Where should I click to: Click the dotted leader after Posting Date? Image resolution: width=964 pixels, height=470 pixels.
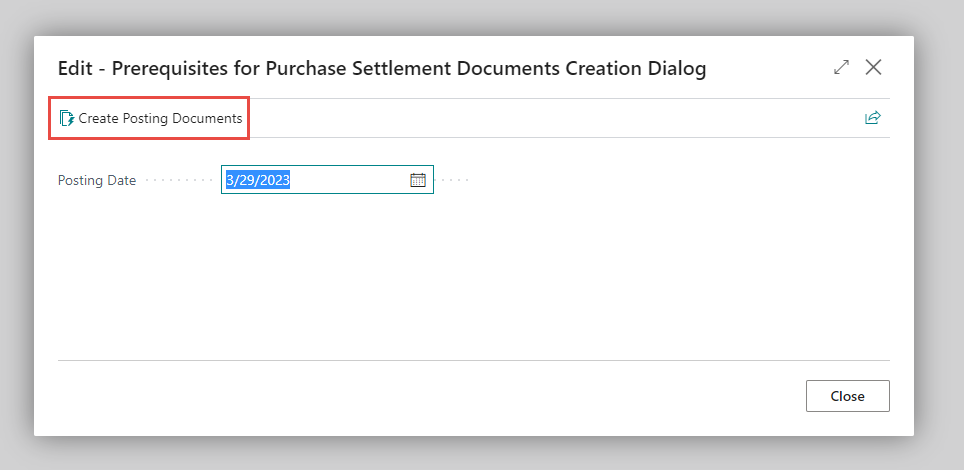(x=180, y=181)
